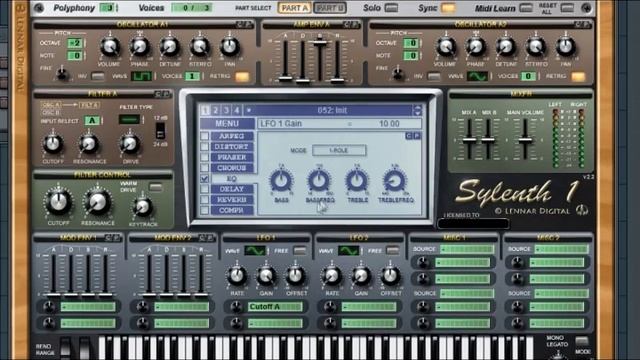
Task: Switch to the PHASER effect tab
Action: [232, 157]
